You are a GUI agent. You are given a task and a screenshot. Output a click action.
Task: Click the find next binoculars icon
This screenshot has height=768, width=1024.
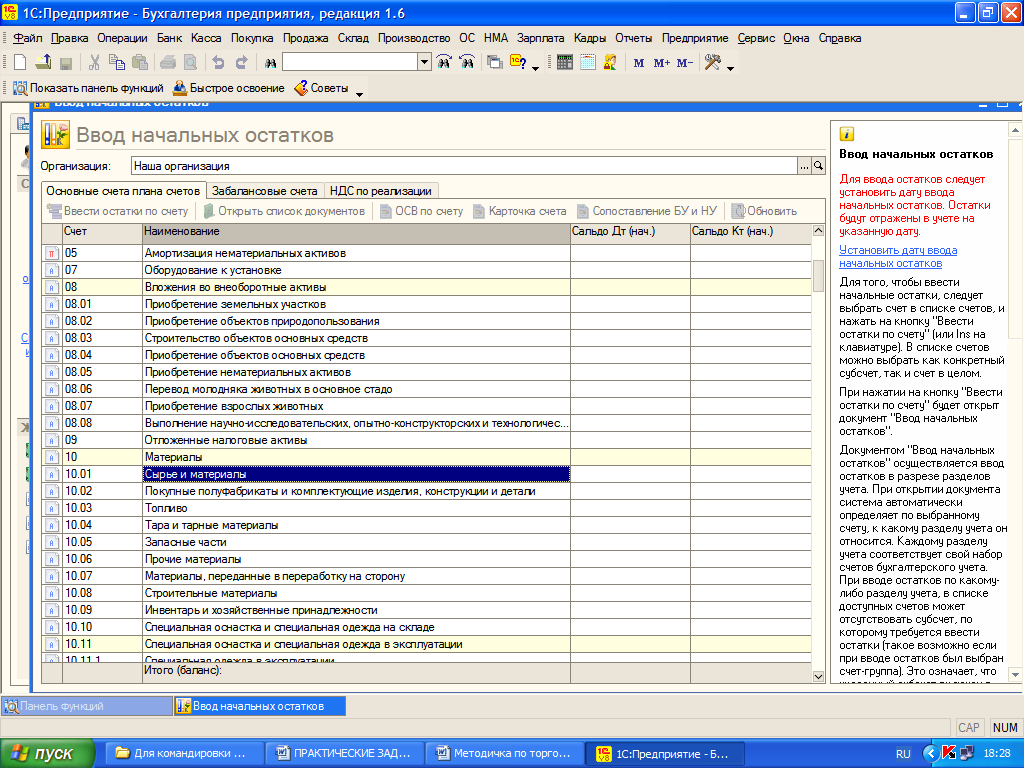pos(444,63)
